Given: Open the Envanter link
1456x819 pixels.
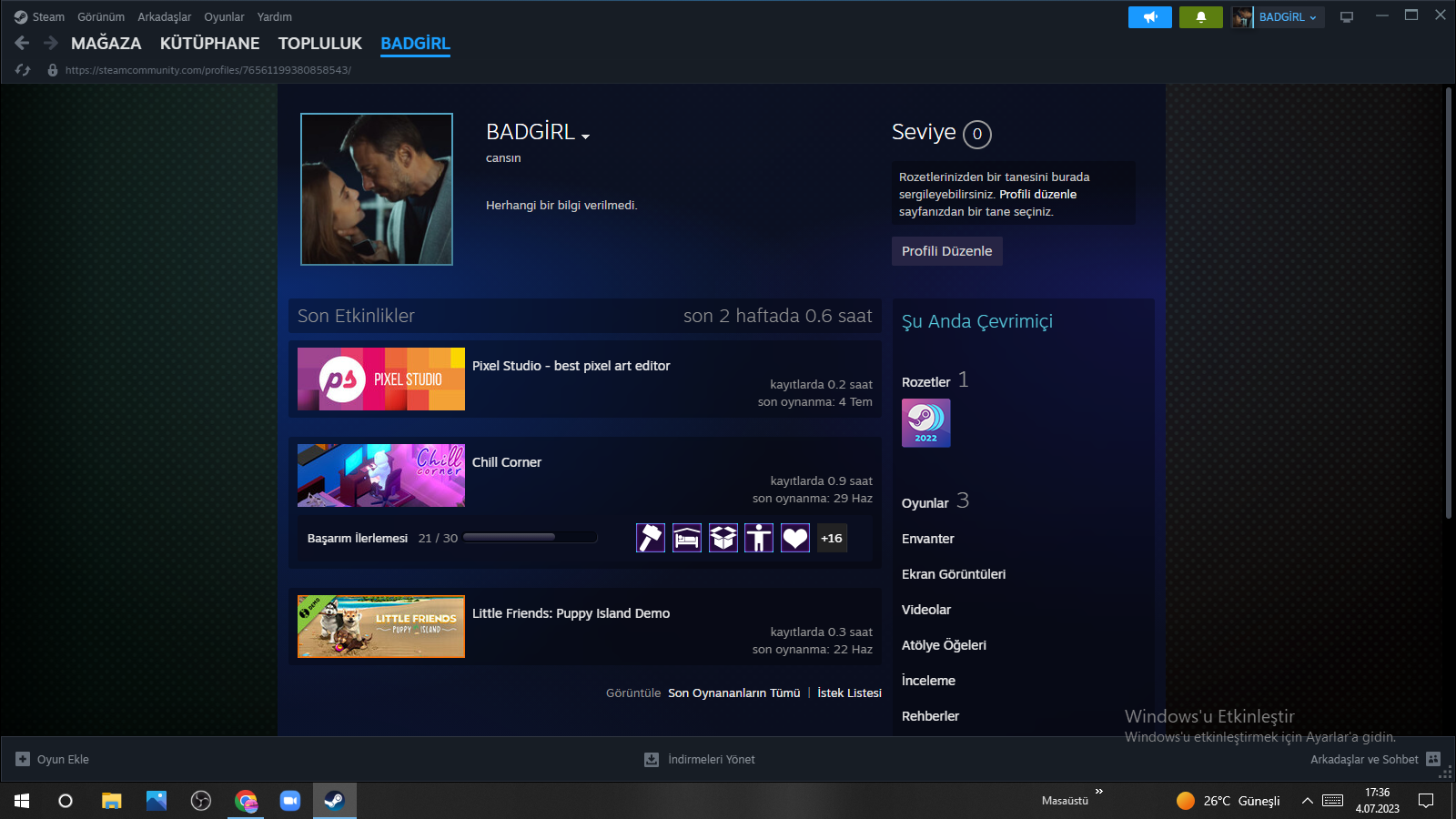Looking at the screenshot, I should pos(928,539).
